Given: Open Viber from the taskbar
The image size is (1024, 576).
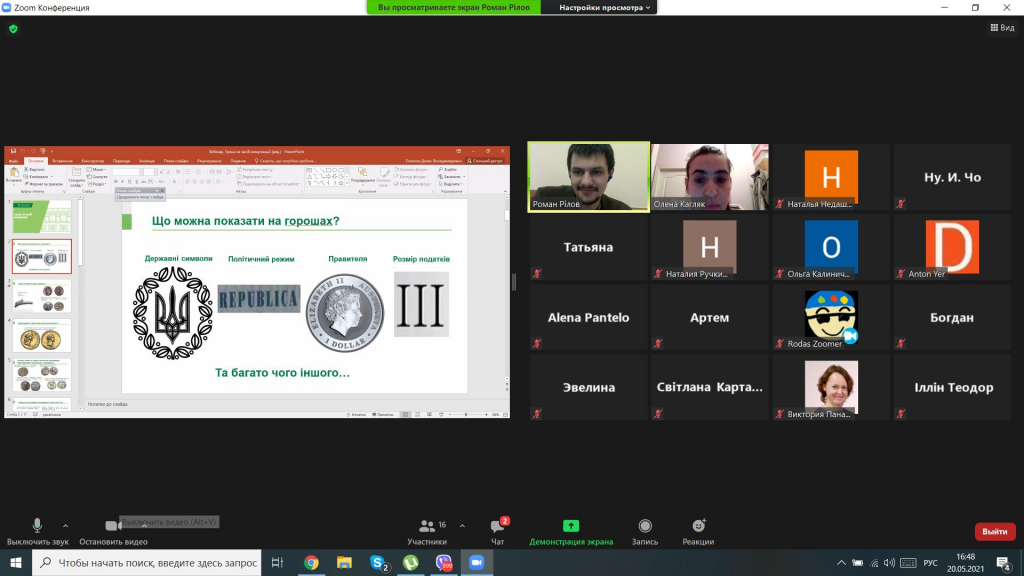Looking at the screenshot, I should coord(444,562).
